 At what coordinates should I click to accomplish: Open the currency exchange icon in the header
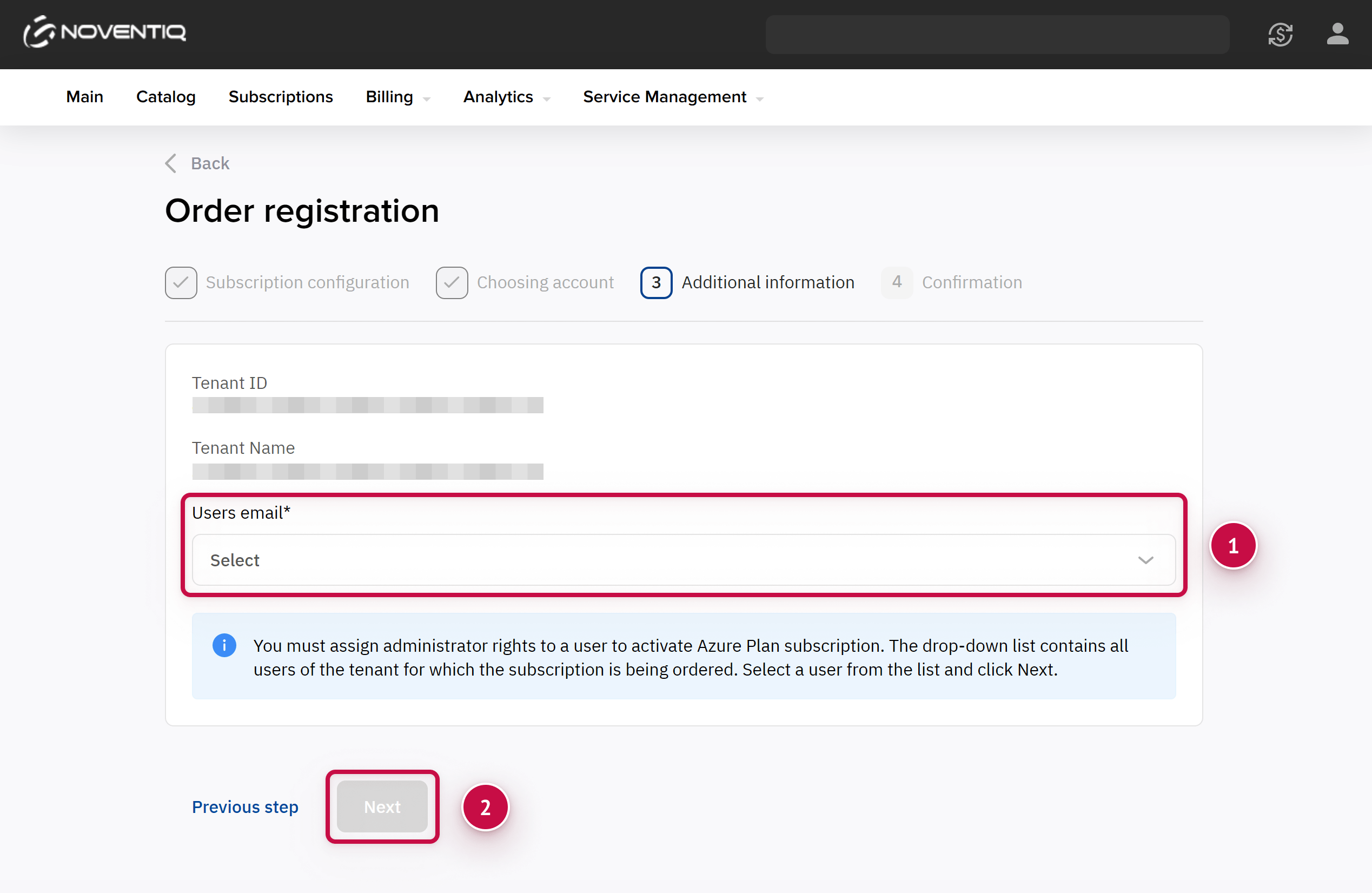(x=1280, y=34)
